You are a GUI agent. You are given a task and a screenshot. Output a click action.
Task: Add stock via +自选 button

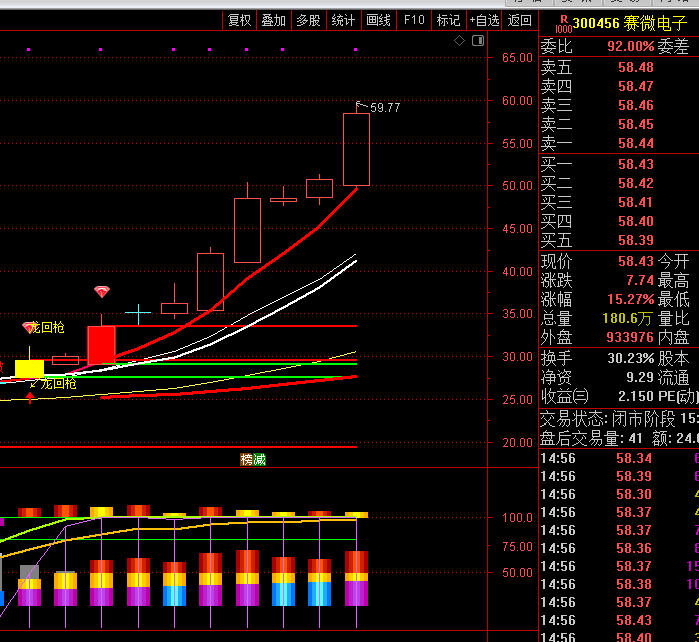483,20
